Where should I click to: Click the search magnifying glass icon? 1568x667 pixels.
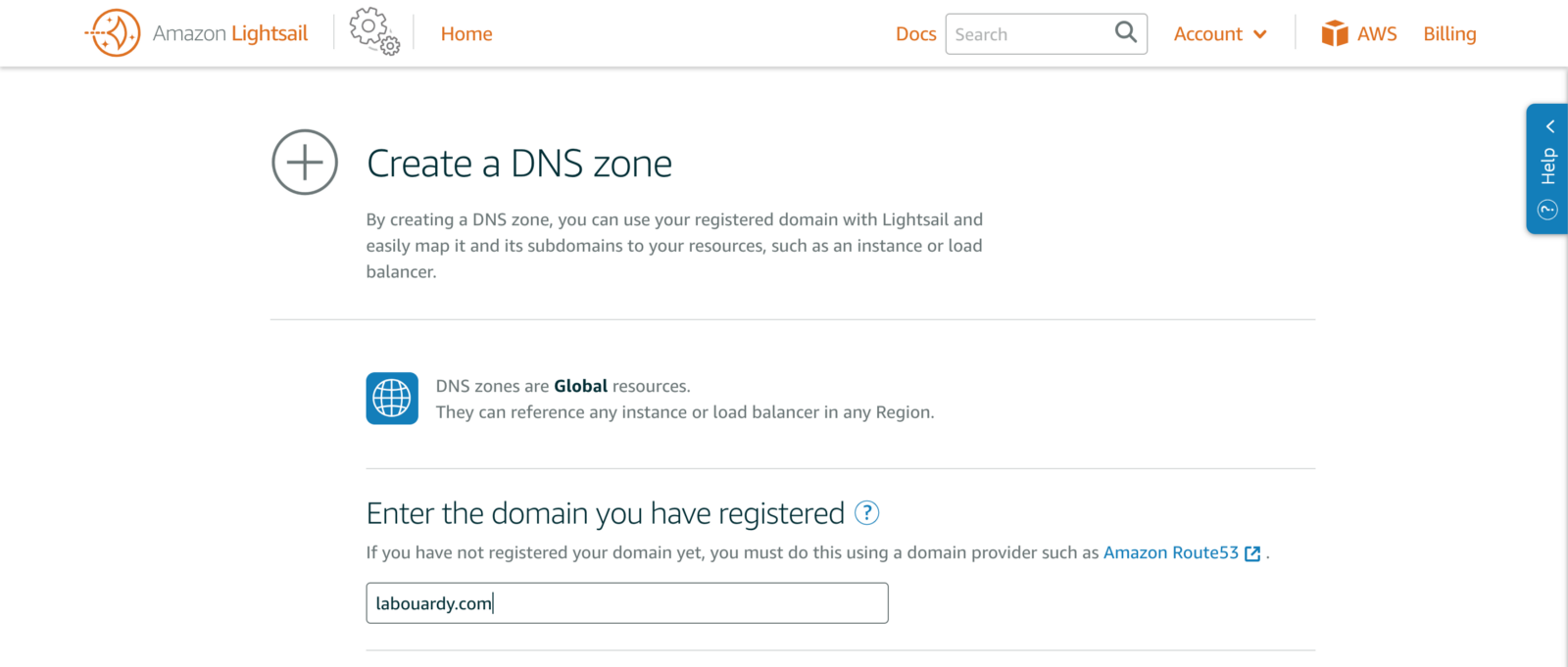click(1126, 32)
